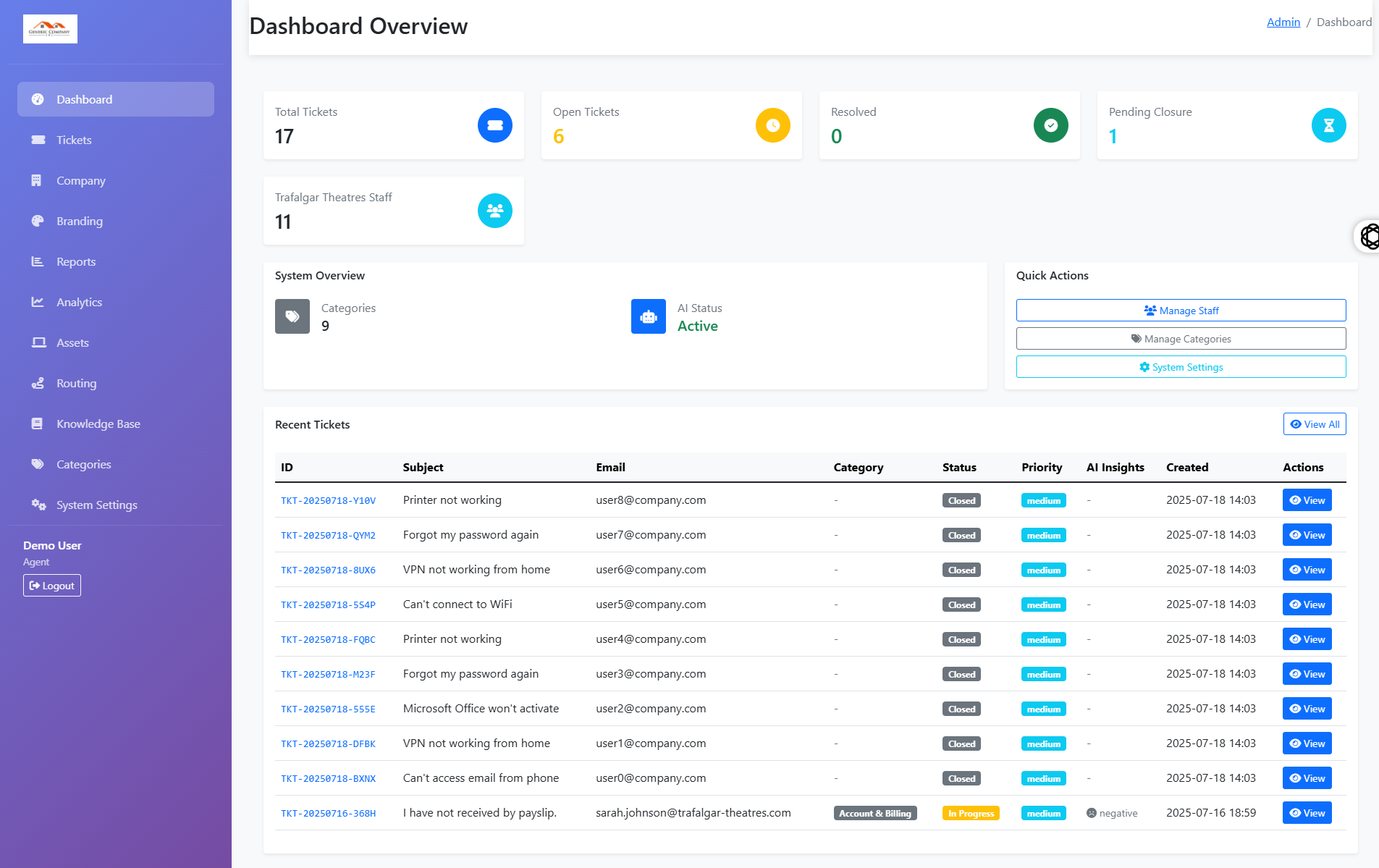
Task: Click the Branding palette icon in sidebar
Action: 38,221
